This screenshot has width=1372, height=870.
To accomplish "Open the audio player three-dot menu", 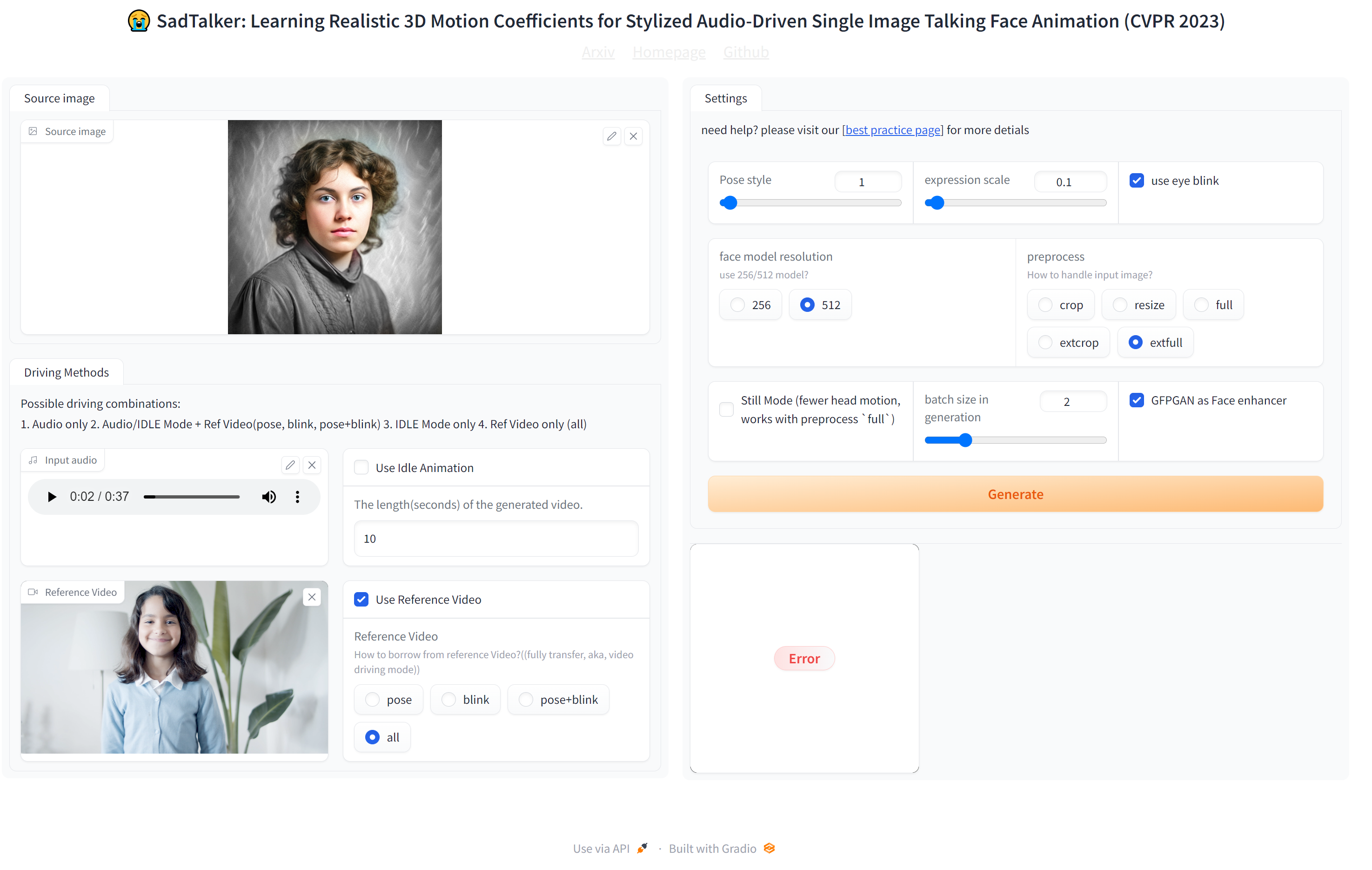I will [x=297, y=497].
